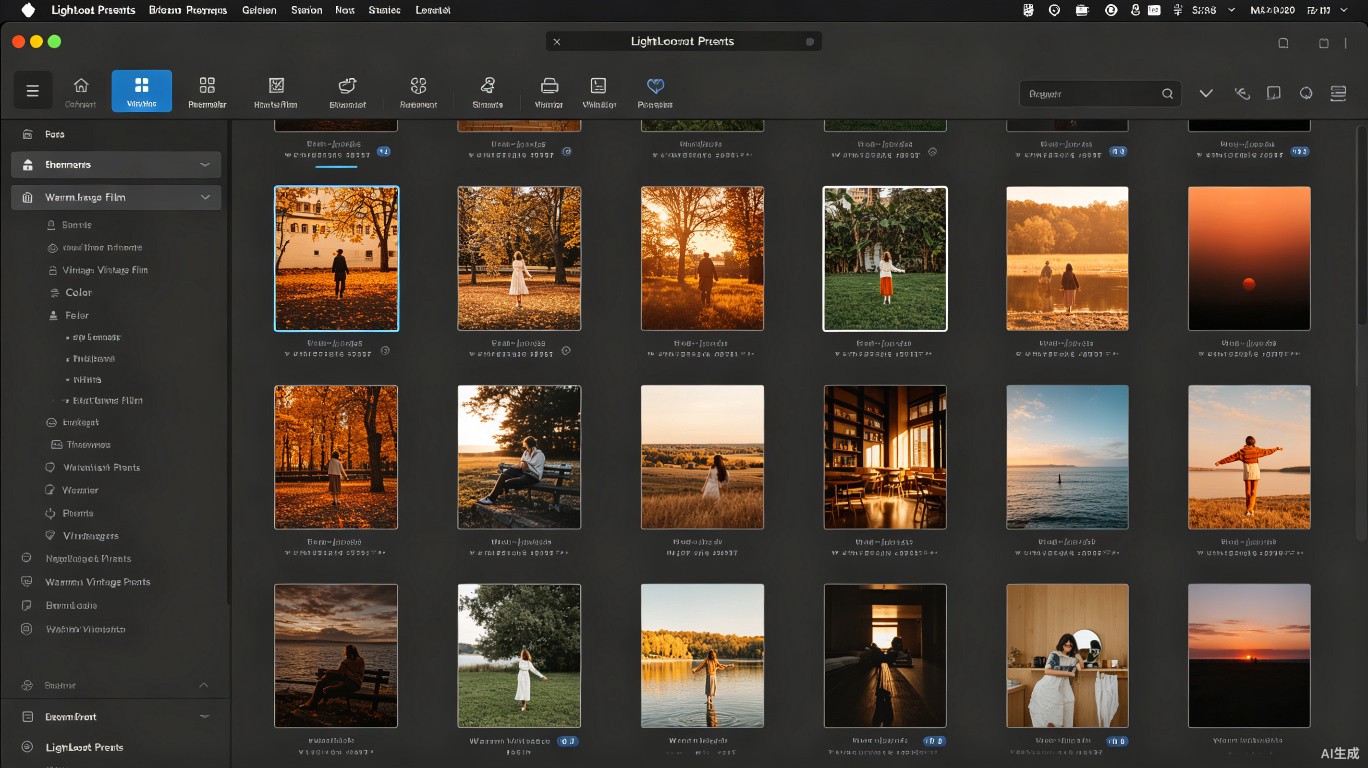Image resolution: width=1368 pixels, height=768 pixels.
Task: Close the LightLooat Prents title tab
Action: (x=557, y=42)
